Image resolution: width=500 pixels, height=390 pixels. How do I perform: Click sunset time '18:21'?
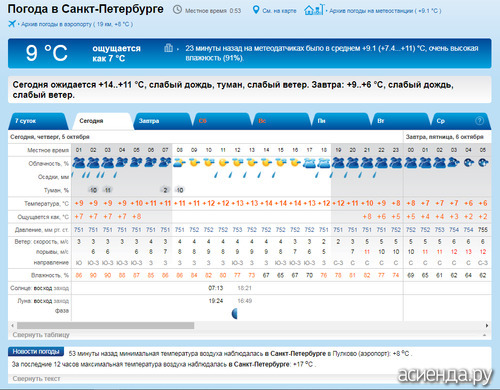244,288
